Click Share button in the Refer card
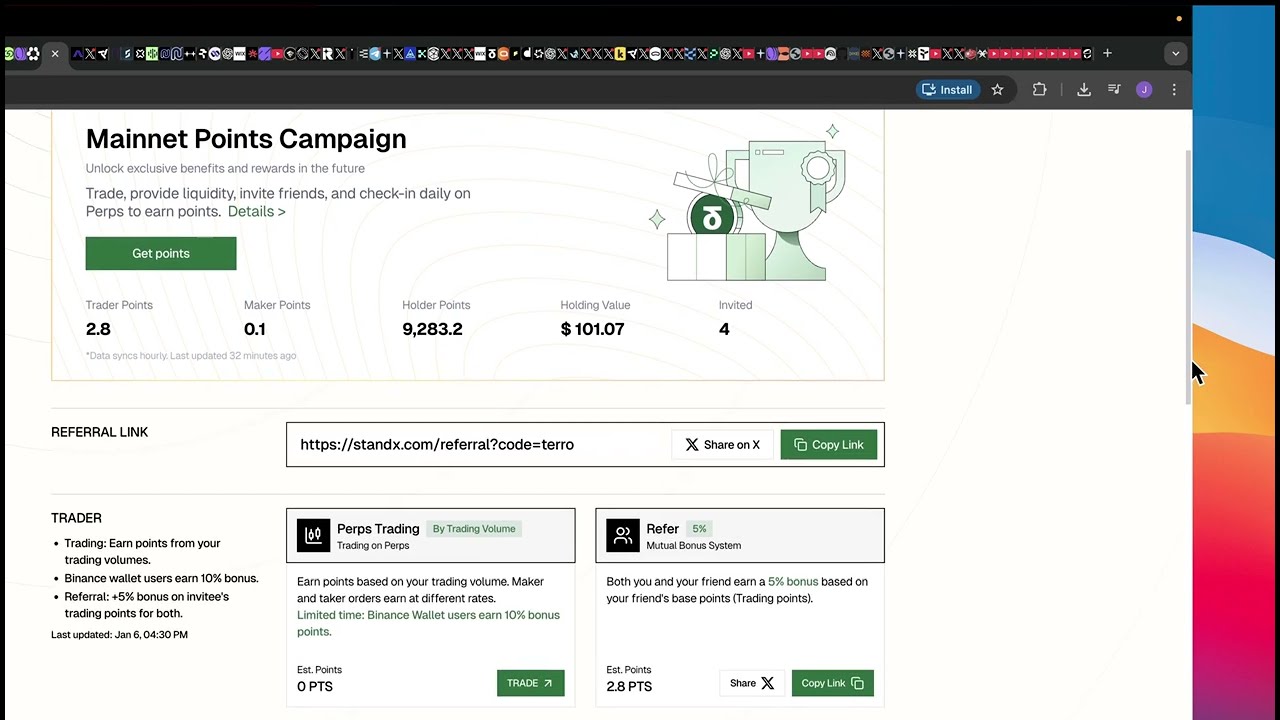The image size is (1280, 720). [x=752, y=683]
